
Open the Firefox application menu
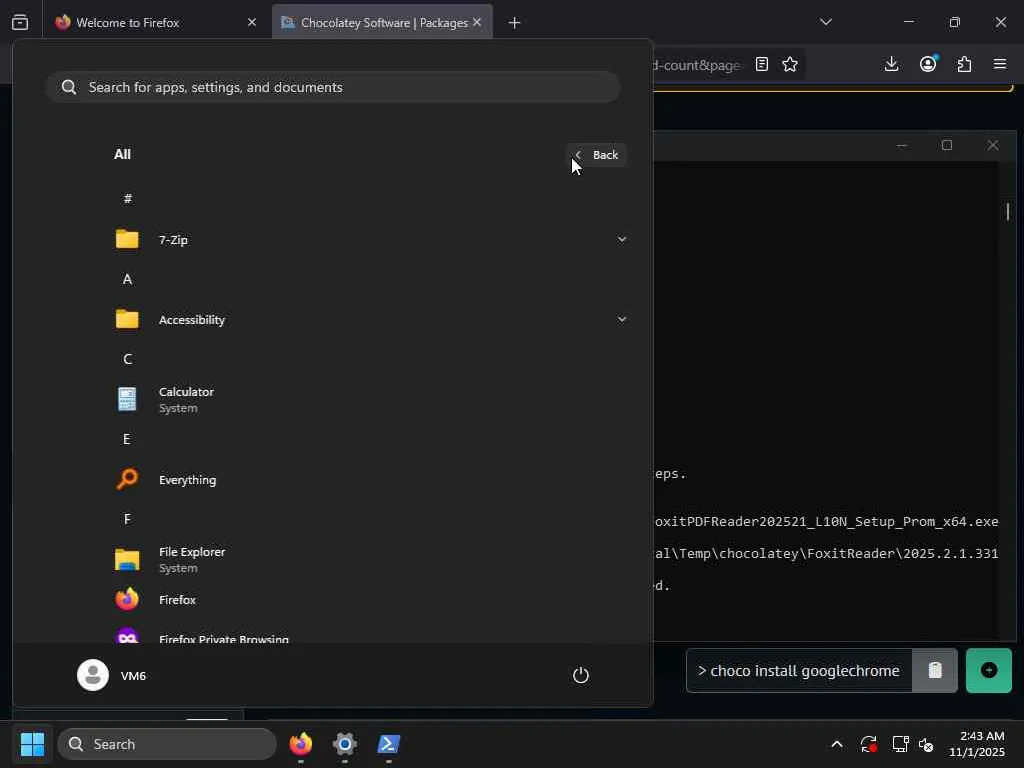[x=1000, y=64]
